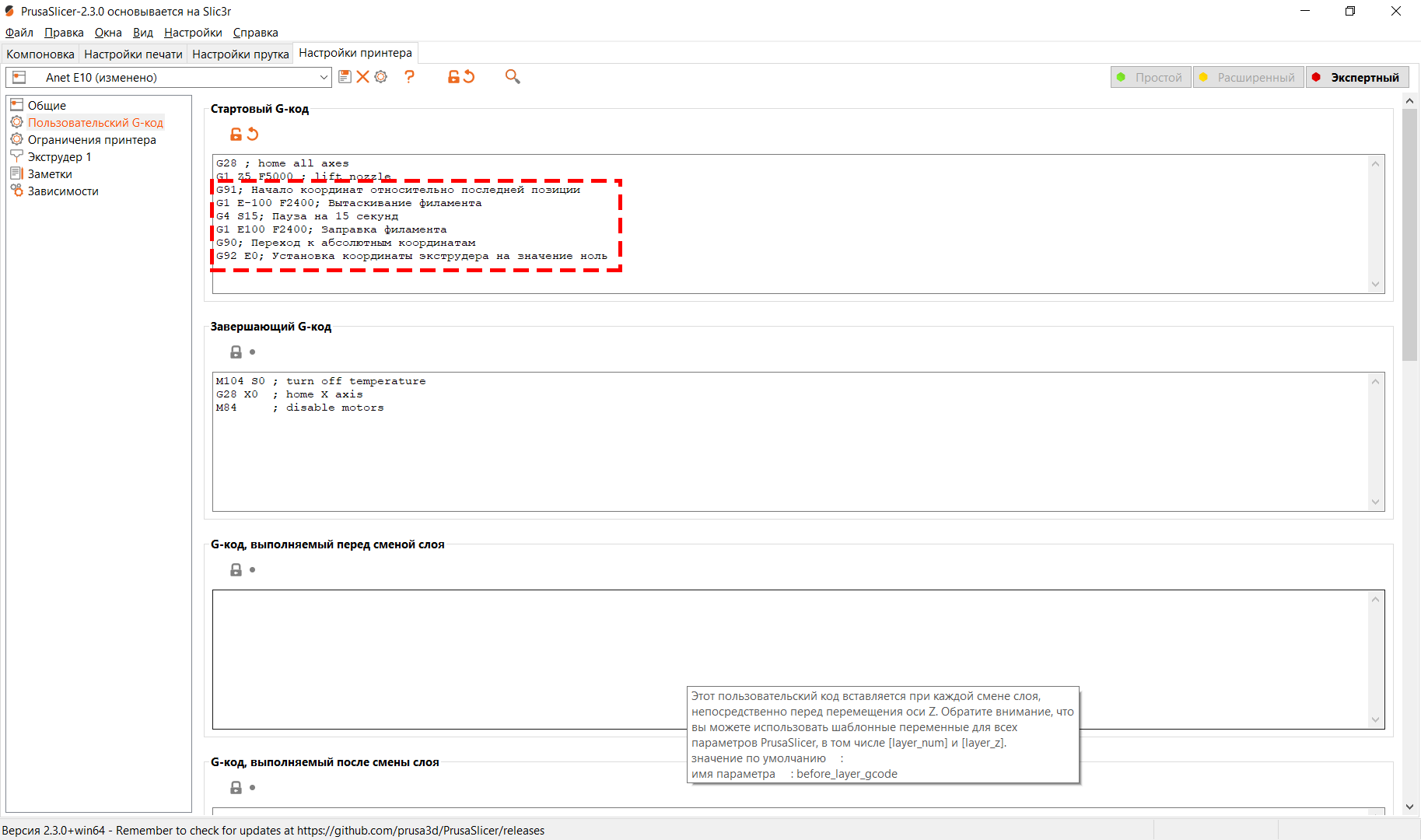Click the 'G28 X0 ; home X axis' line
This screenshot has width=1421, height=840.
[x=289, y=394]
